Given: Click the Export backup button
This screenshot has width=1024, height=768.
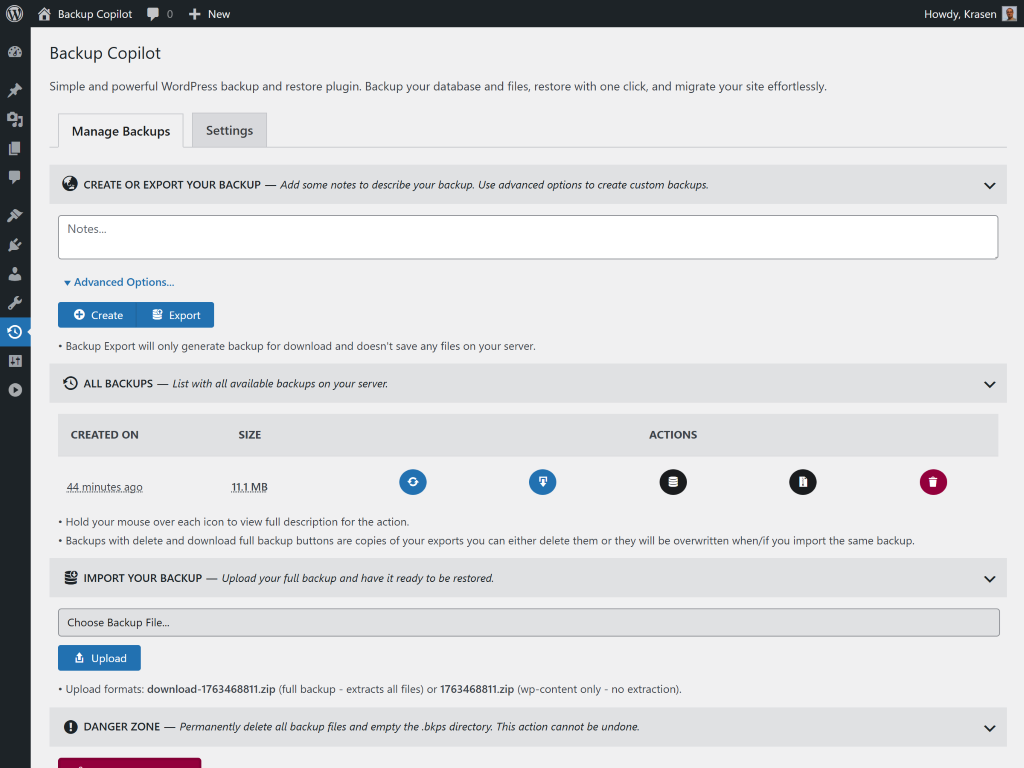Looking at the screenshot, I should pyautogui.click(x=176, y=315).
